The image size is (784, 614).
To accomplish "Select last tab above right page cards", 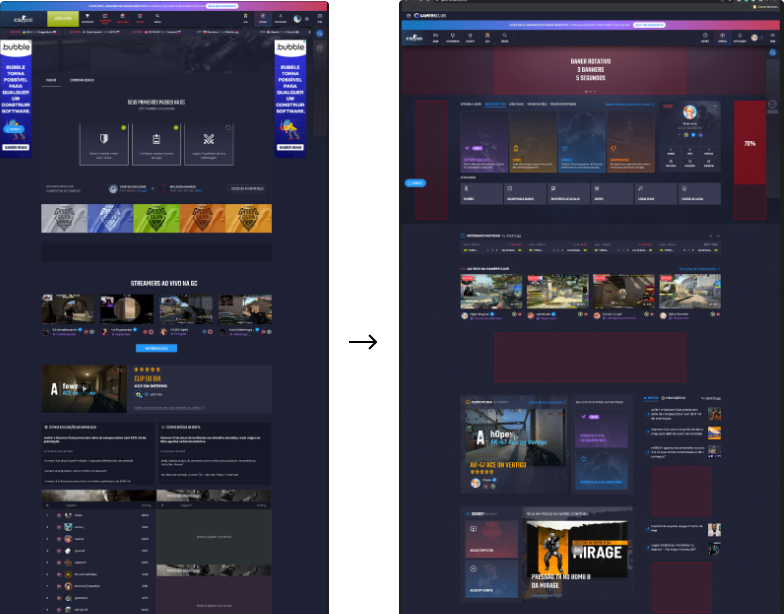I will pyautogui.click(x=563, y=104).
